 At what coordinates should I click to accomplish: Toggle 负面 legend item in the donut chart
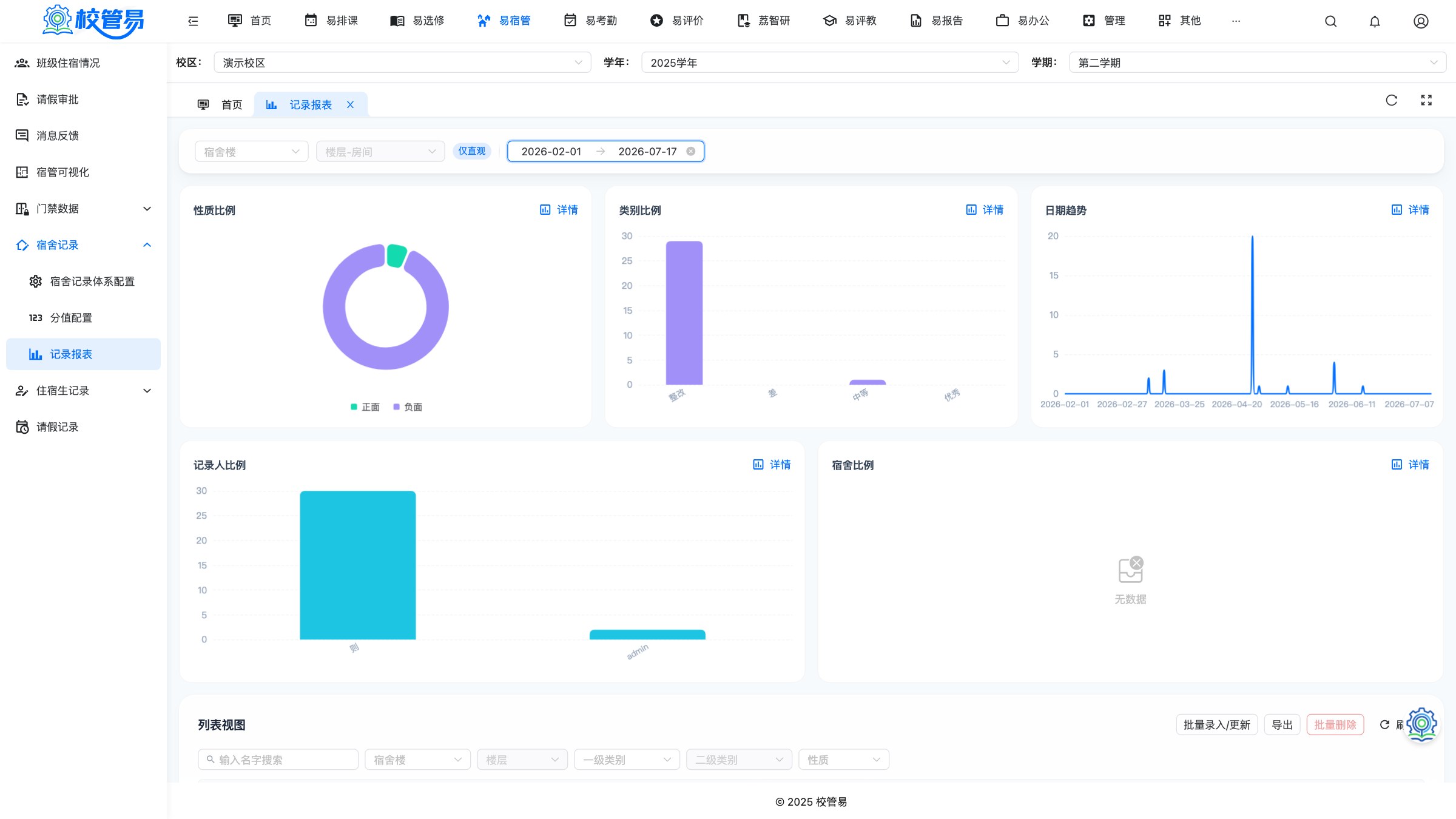(408, 407)
